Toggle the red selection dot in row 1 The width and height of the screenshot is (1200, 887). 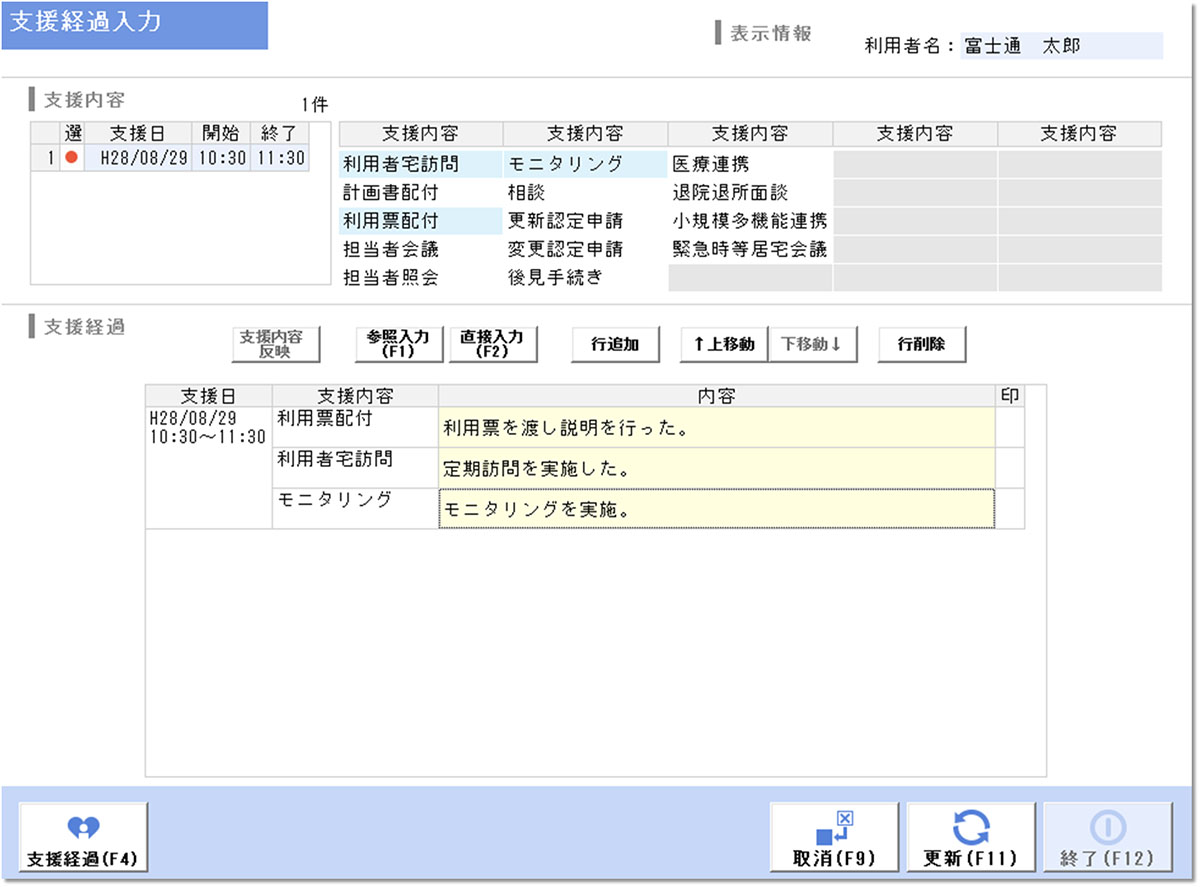tap(71, 158)
